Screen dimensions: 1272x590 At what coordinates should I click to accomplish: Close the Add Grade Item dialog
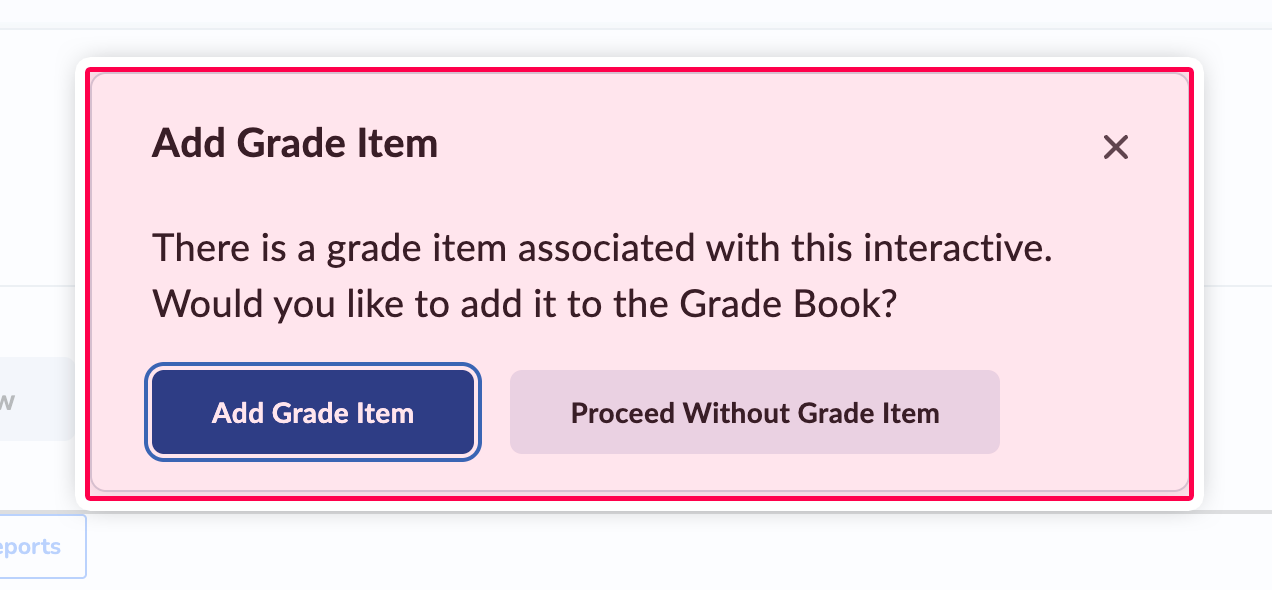click(x=1115, y=148)
